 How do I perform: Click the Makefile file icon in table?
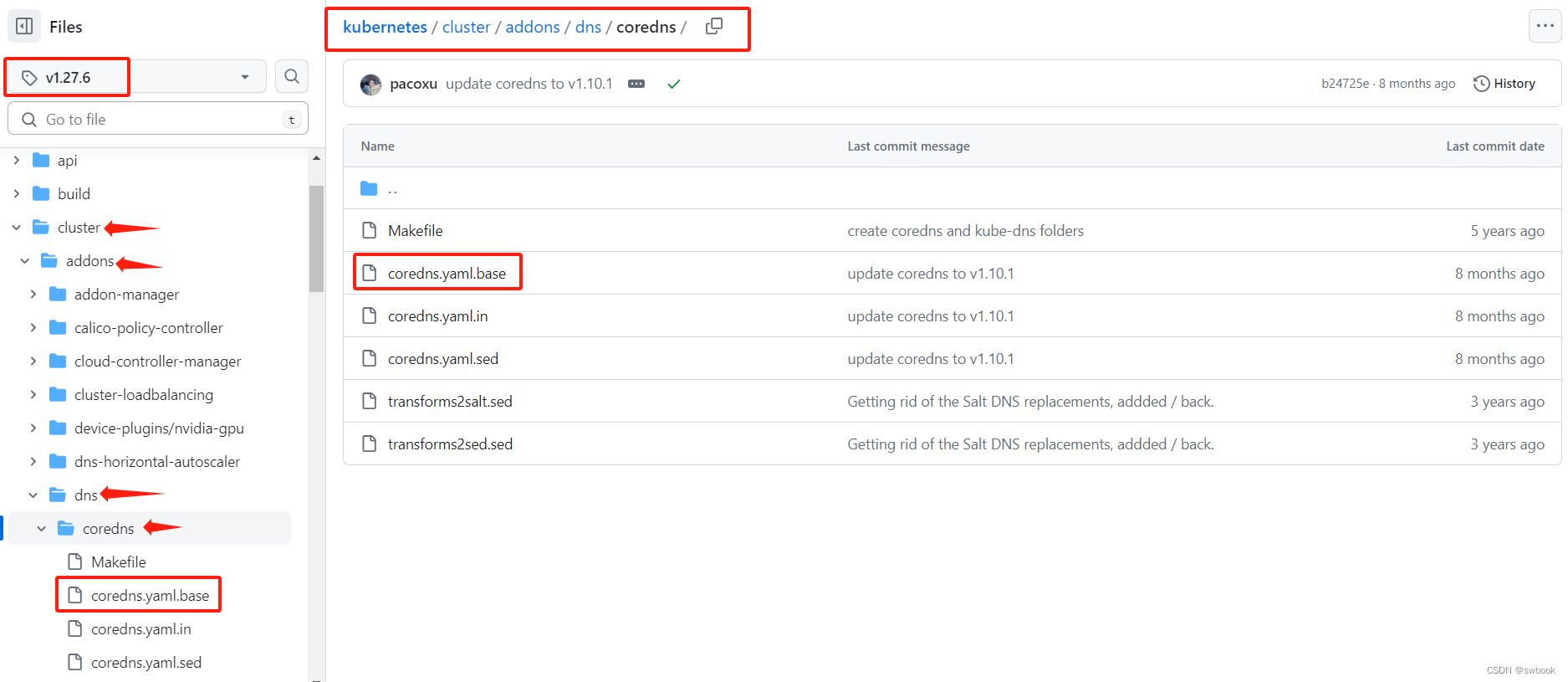click(x=369, y=230)
